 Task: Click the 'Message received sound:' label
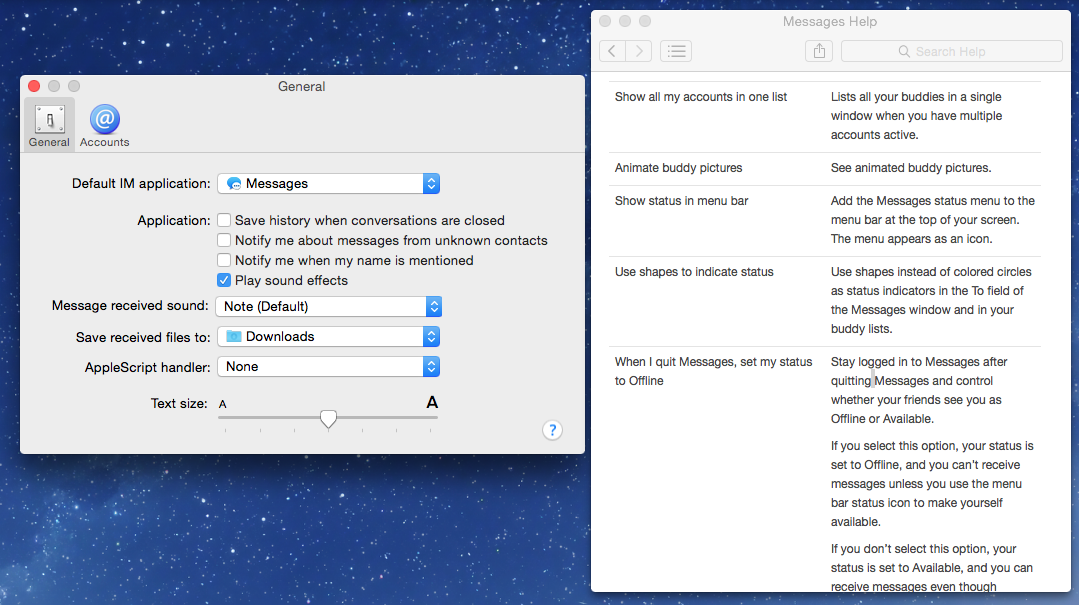(130, 306)
